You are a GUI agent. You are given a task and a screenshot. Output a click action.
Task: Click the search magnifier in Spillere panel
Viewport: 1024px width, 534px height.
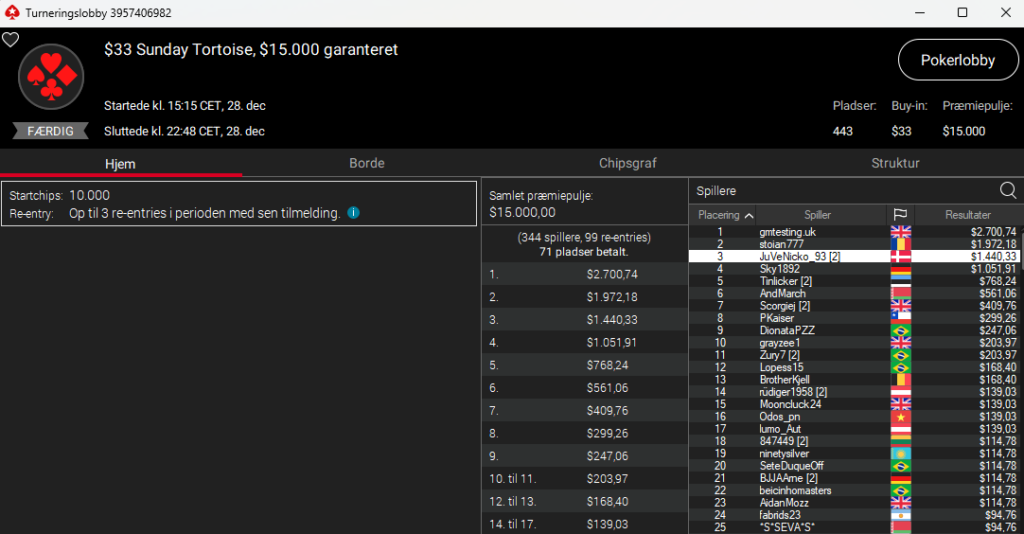click(x=1008, y=190)
